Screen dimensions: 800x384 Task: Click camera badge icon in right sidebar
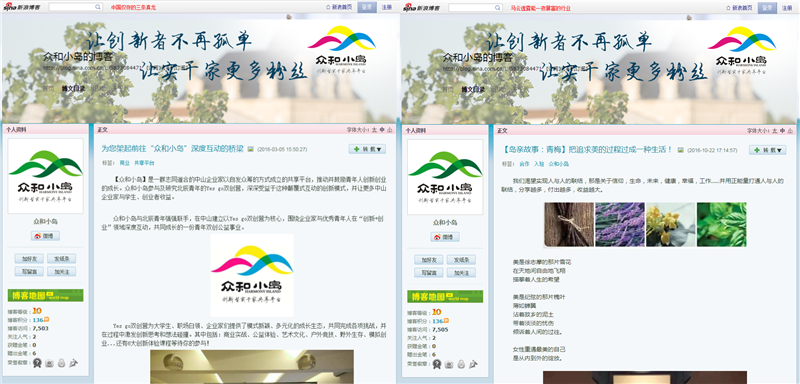(x=449, y=364)
